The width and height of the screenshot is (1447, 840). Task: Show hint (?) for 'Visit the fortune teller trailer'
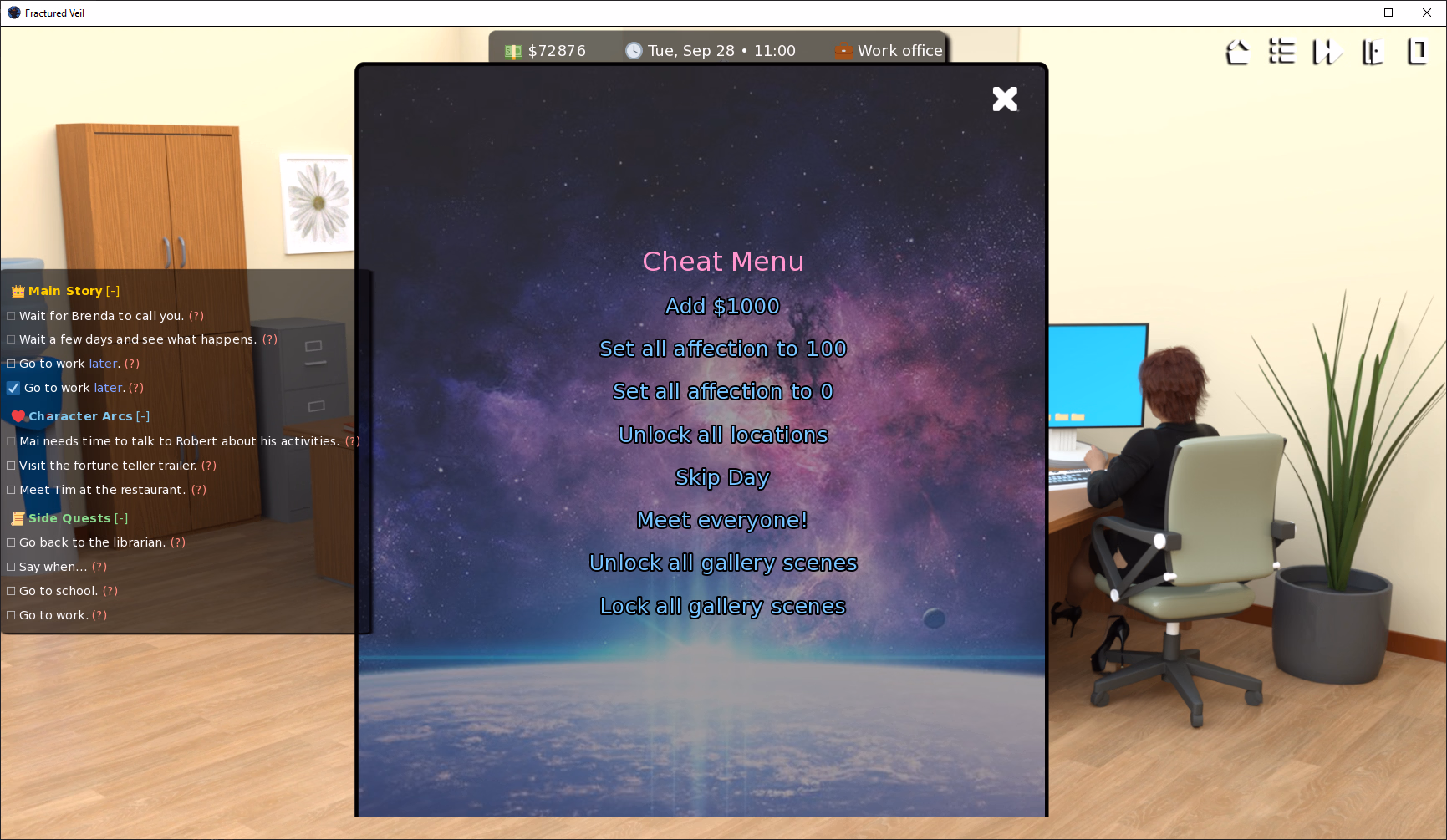click(209, 466)
